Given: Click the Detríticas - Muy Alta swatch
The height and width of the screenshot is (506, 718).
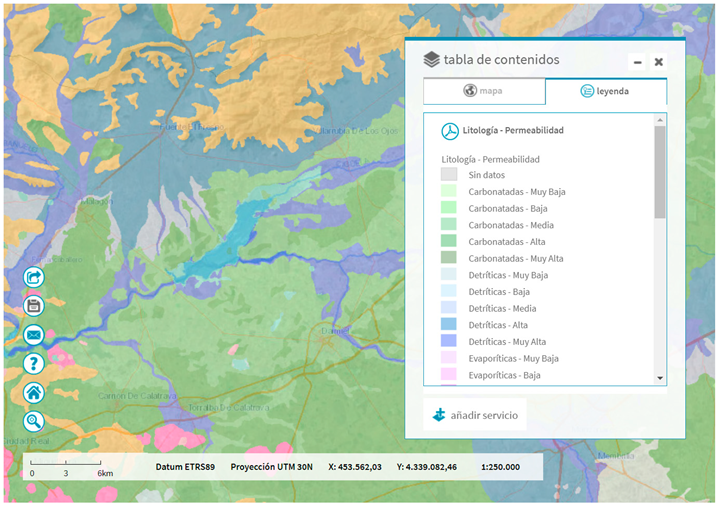Looking at the screenshot, I should pyautogui.click(x=449, y=341).
